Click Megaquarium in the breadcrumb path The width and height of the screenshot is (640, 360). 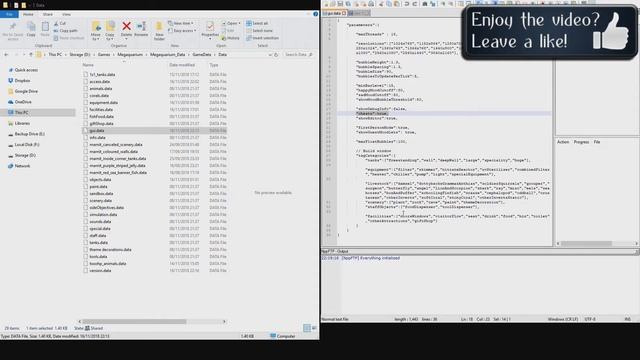[x=130, y=54]
